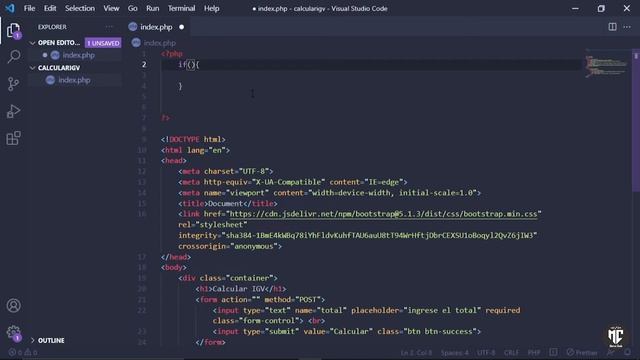The image size is (640, 360).
Task: Select index.php under Open Editors
Action: pyautogui.click(x=78, y=55)
